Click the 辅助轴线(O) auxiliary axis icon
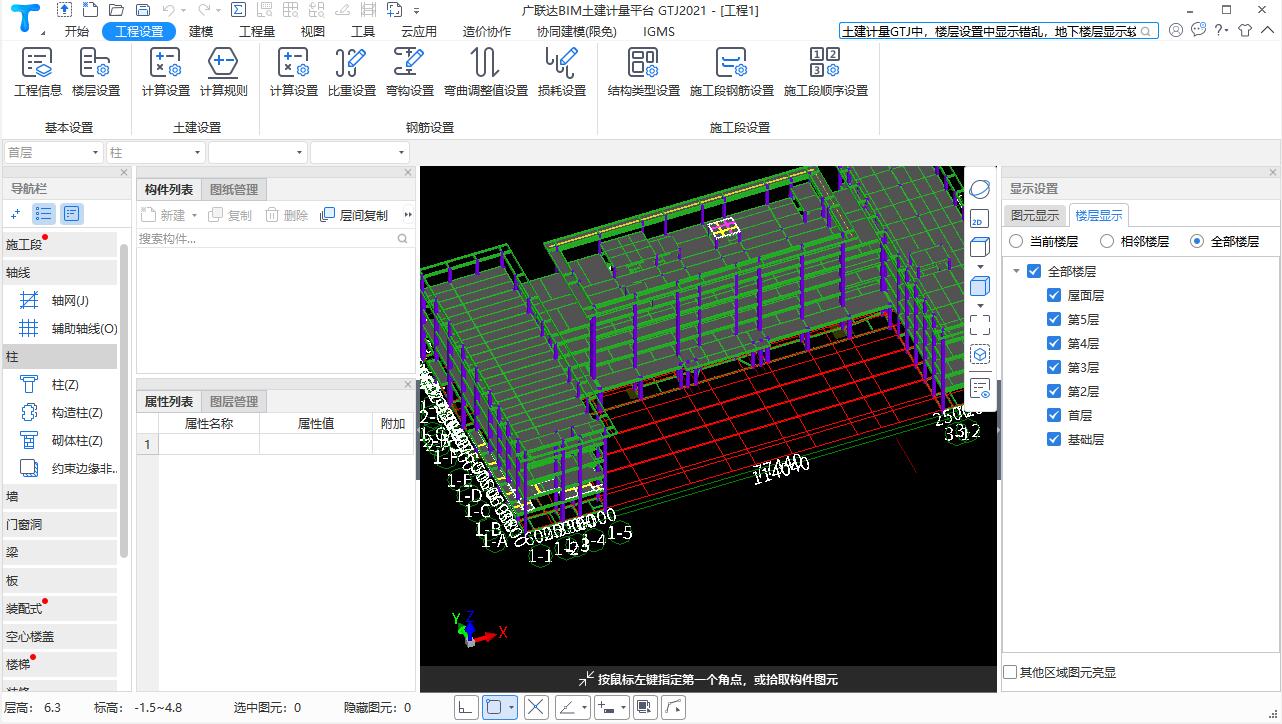Viewport: 1282px width, 724px height. click(x=30, y=328)
